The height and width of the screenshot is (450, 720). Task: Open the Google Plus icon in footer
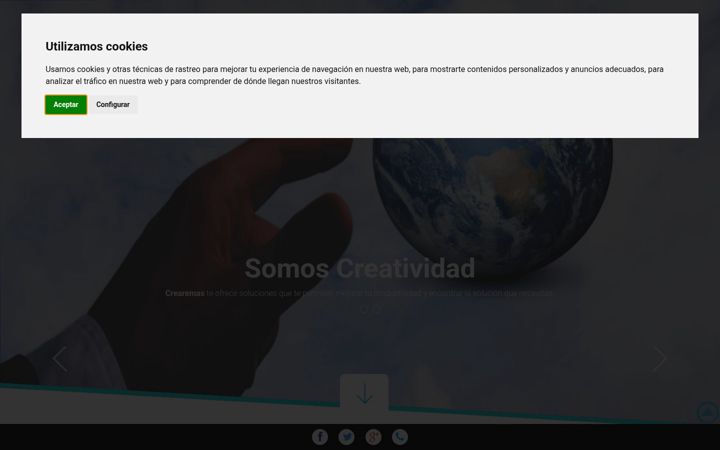pos(373,437)
